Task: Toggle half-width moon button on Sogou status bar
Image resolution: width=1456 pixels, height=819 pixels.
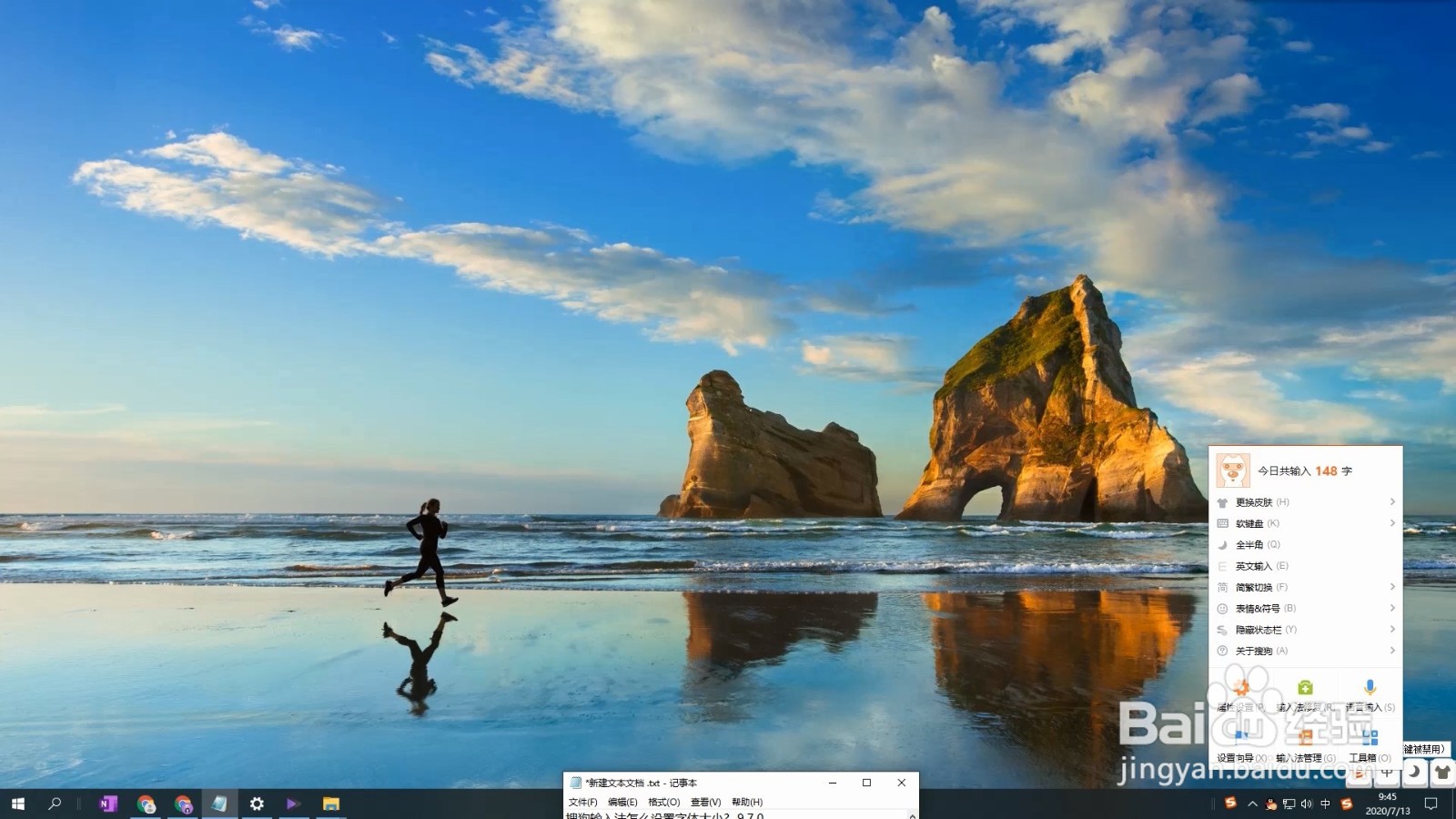Action: 1415,772
